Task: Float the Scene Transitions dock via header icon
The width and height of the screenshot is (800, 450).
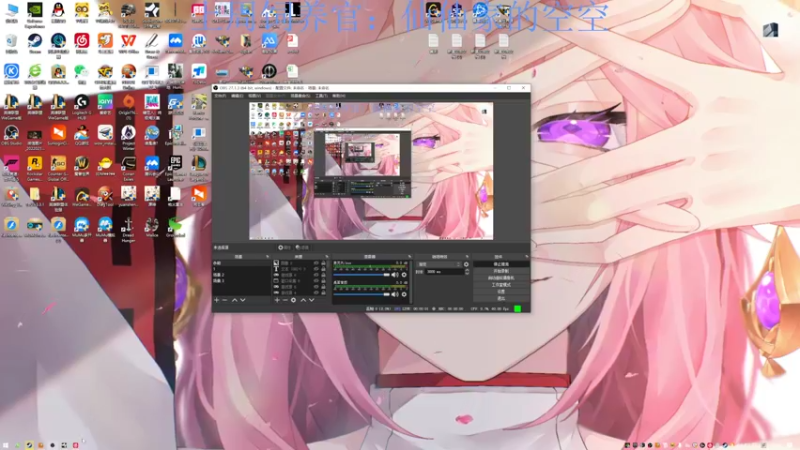Action: pos(467,257)
